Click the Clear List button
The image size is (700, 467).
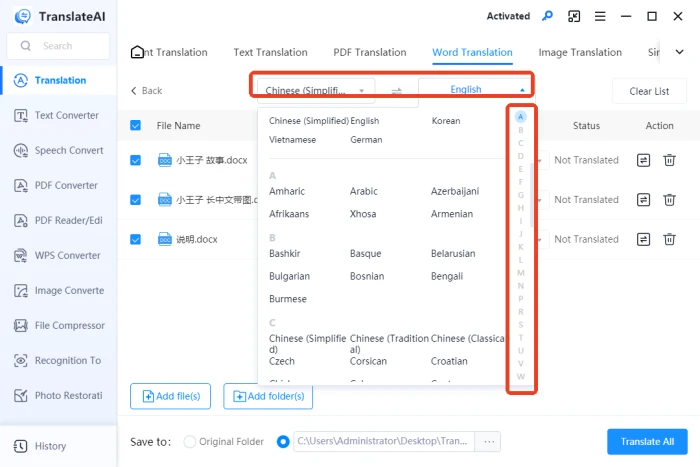coord(649,91)
